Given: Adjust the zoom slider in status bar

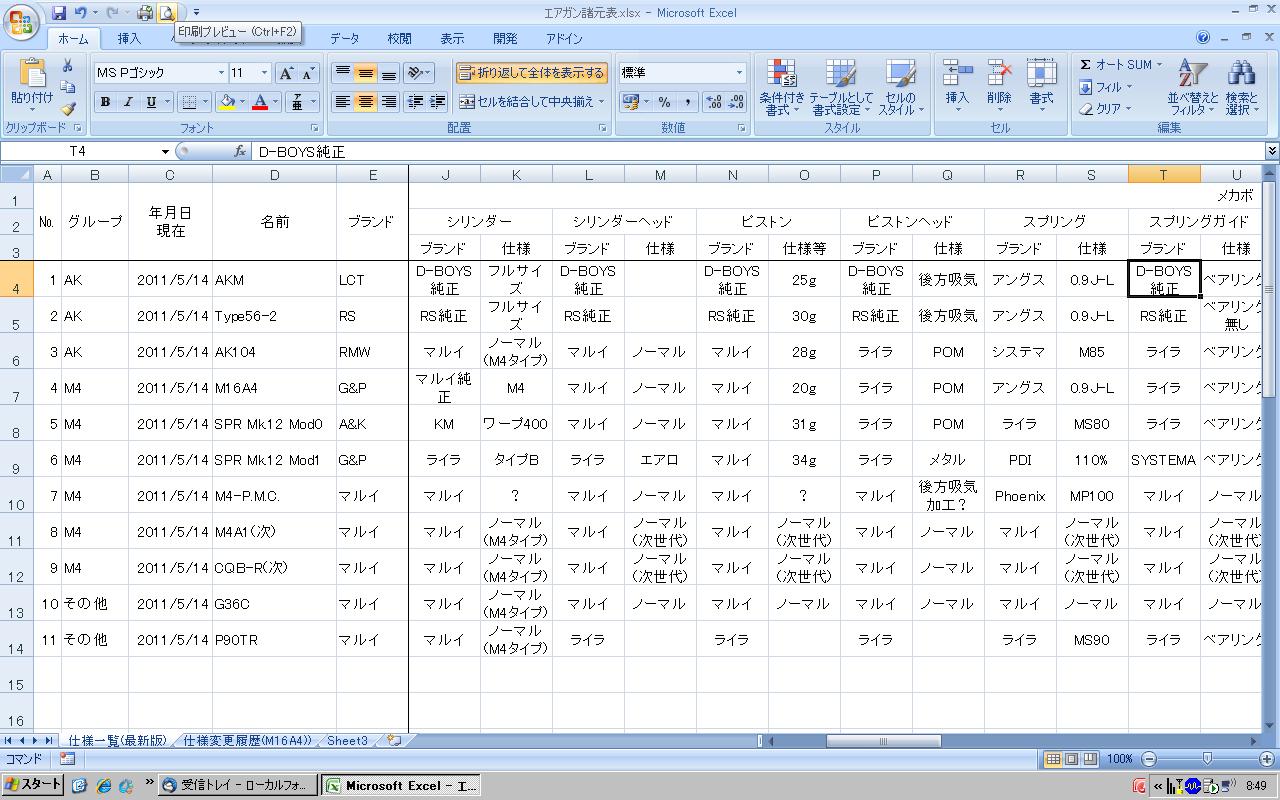Looking at the screenshot, I should tap(1207, 759).
